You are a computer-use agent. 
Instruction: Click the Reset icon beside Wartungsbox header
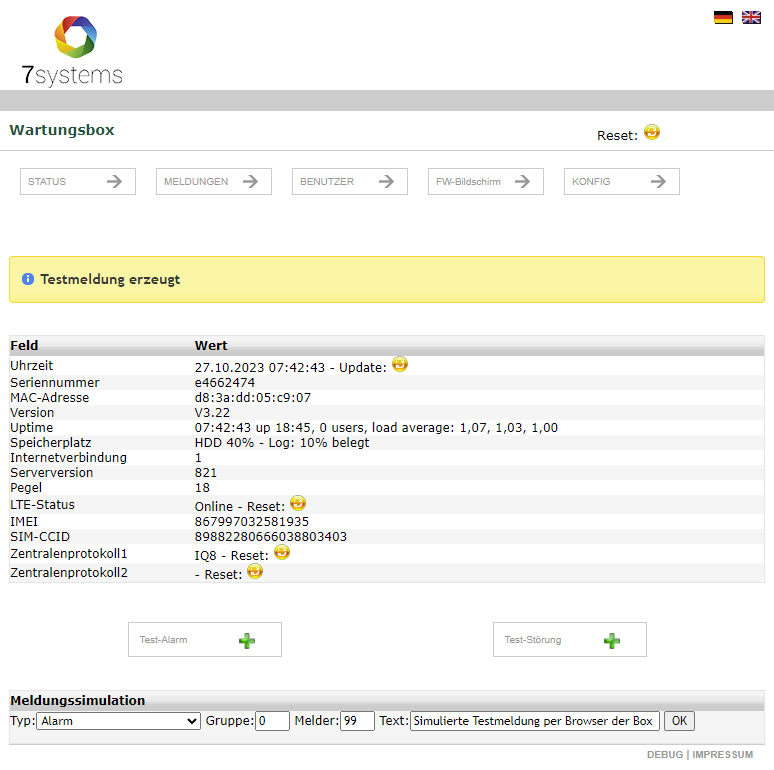(652, 132)
